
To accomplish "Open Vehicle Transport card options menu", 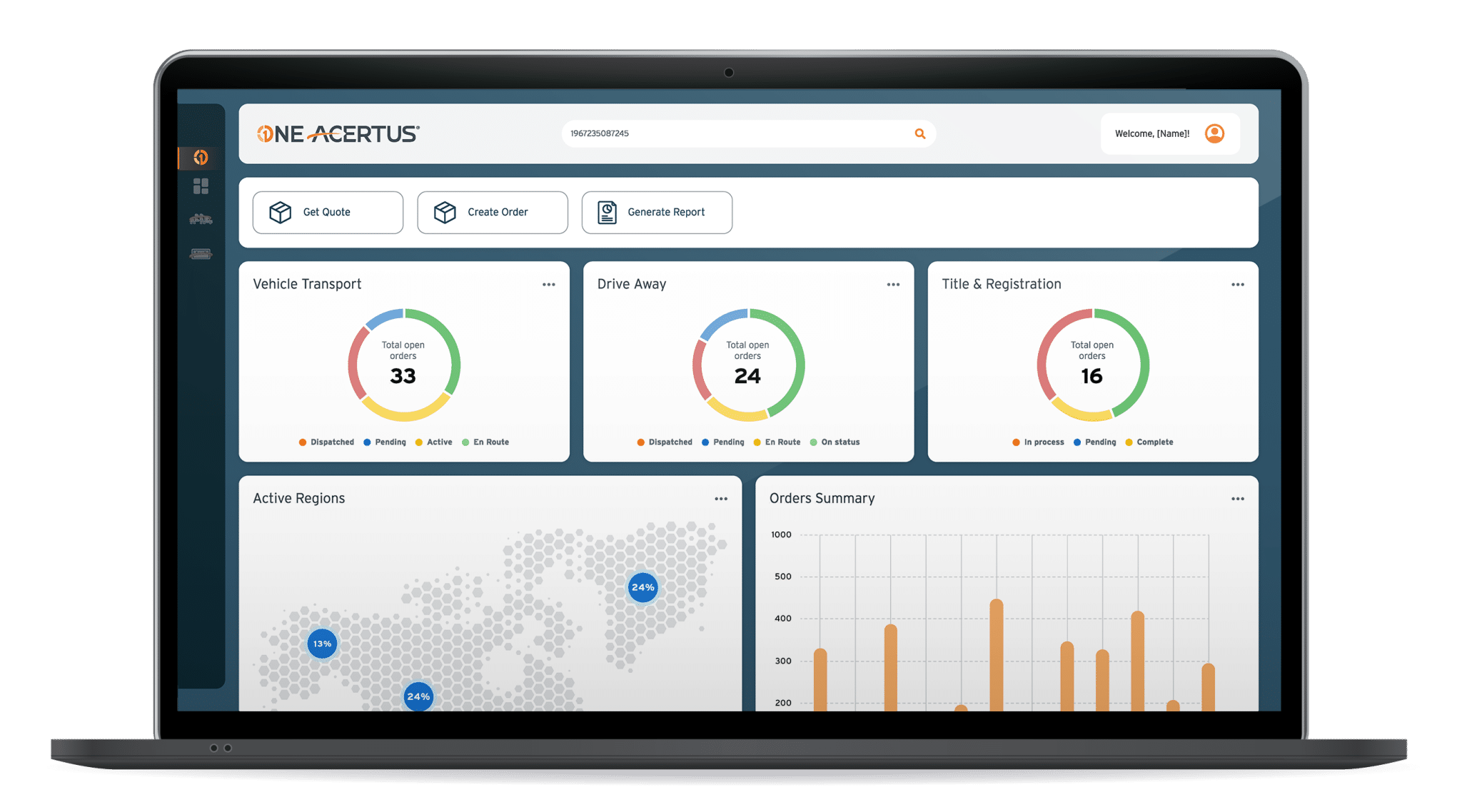I will (x=548, y=285).
